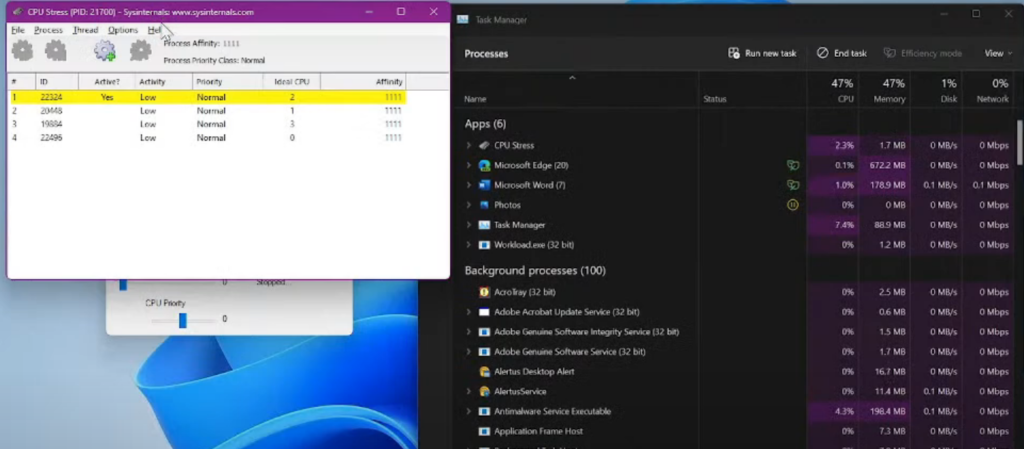Click the End task button
1024x449 pixels.
coord(842,54)
